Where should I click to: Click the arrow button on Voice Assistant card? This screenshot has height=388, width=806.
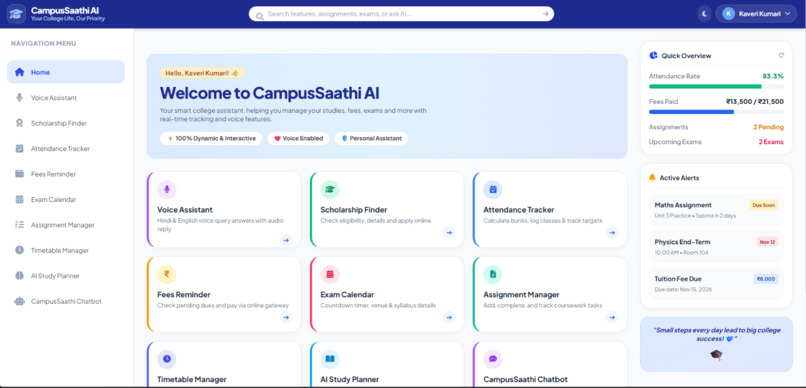tap(286, 240)
